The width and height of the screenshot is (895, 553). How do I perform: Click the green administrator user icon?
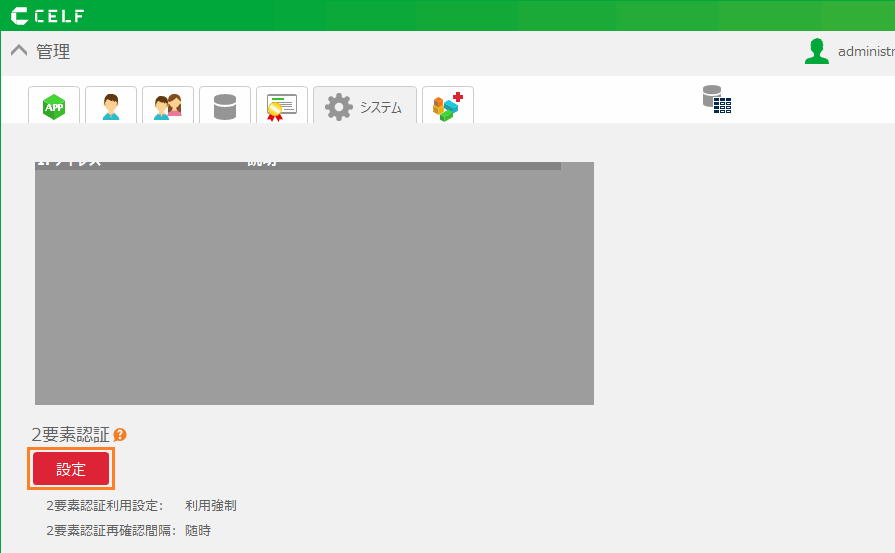point(817,52)
